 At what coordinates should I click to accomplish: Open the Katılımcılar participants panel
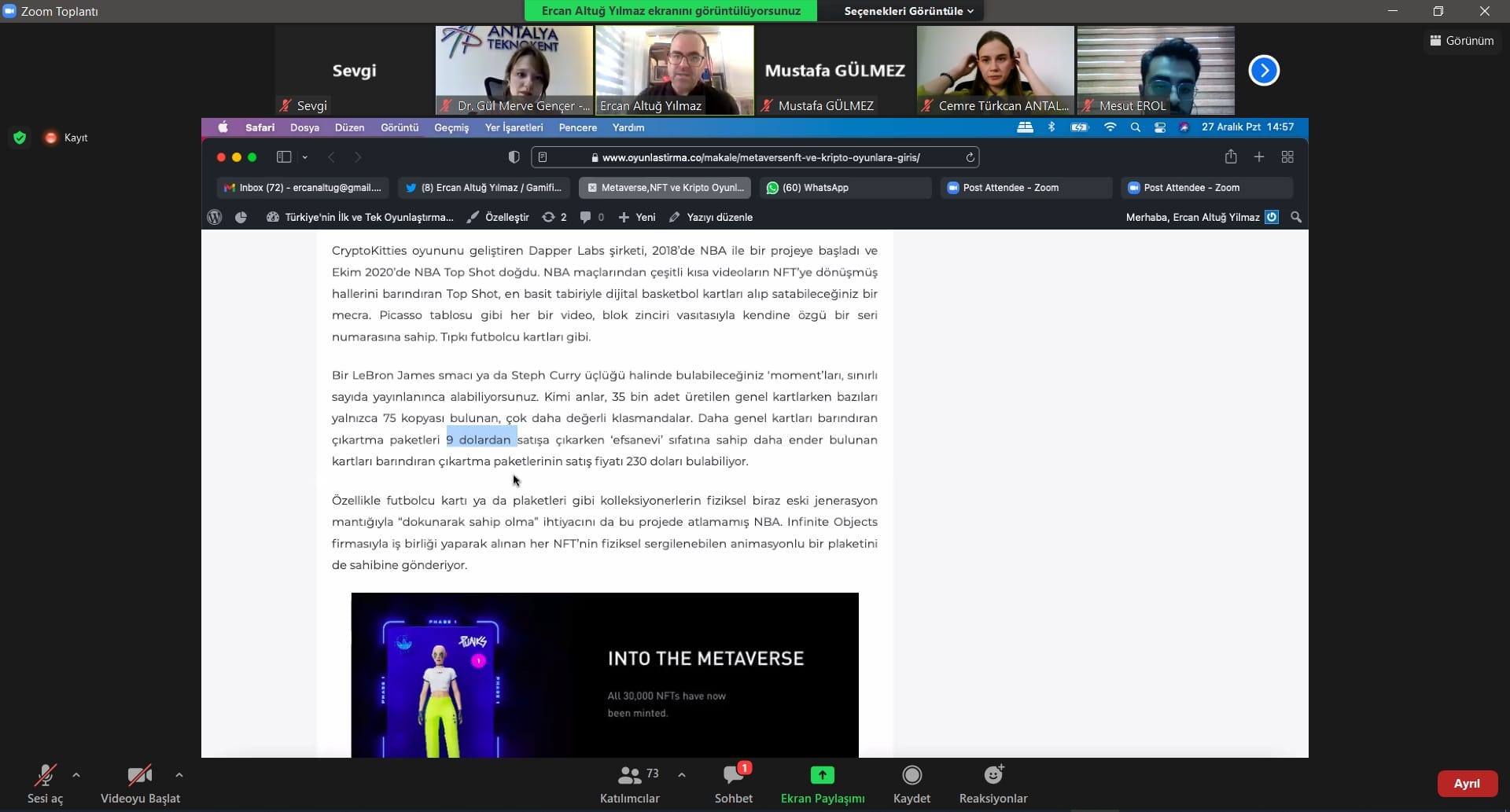click(629, 784)
